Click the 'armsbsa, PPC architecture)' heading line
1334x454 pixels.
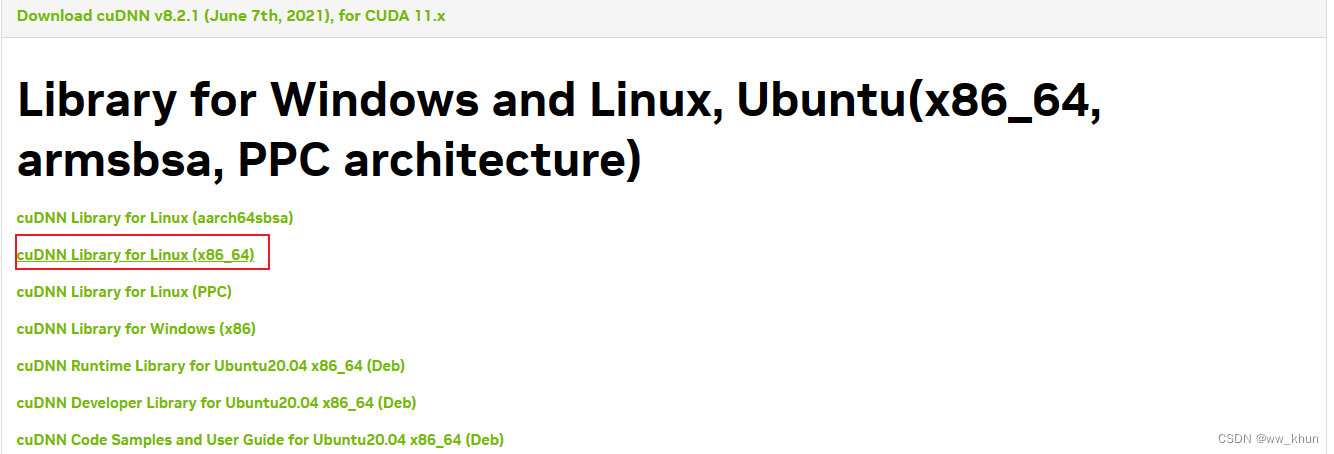pyautogui.click(x=329, y=160)
